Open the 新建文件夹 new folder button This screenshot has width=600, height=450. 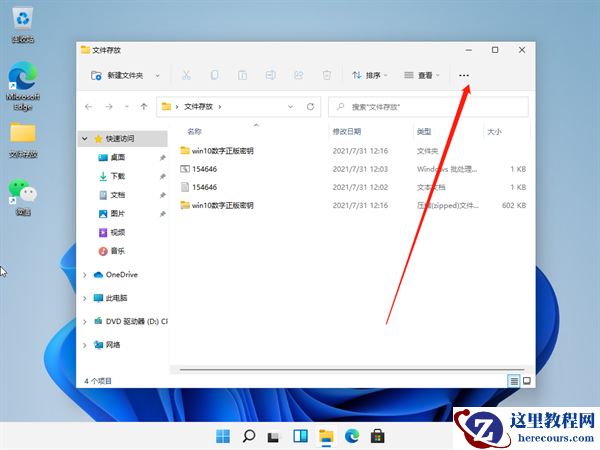pyautogui.click(x=117, y=75)
